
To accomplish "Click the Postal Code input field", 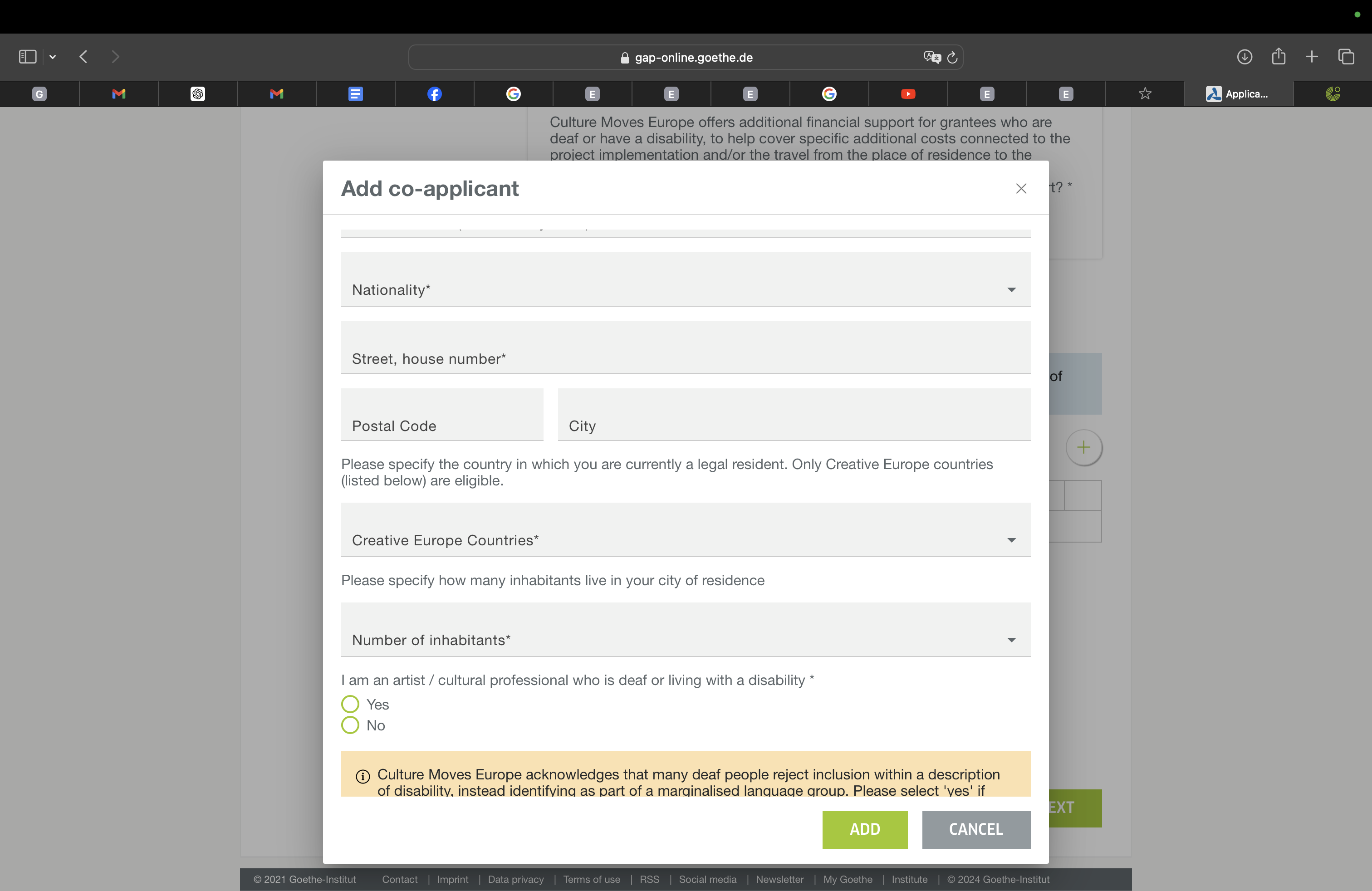I will coord(441,416).
